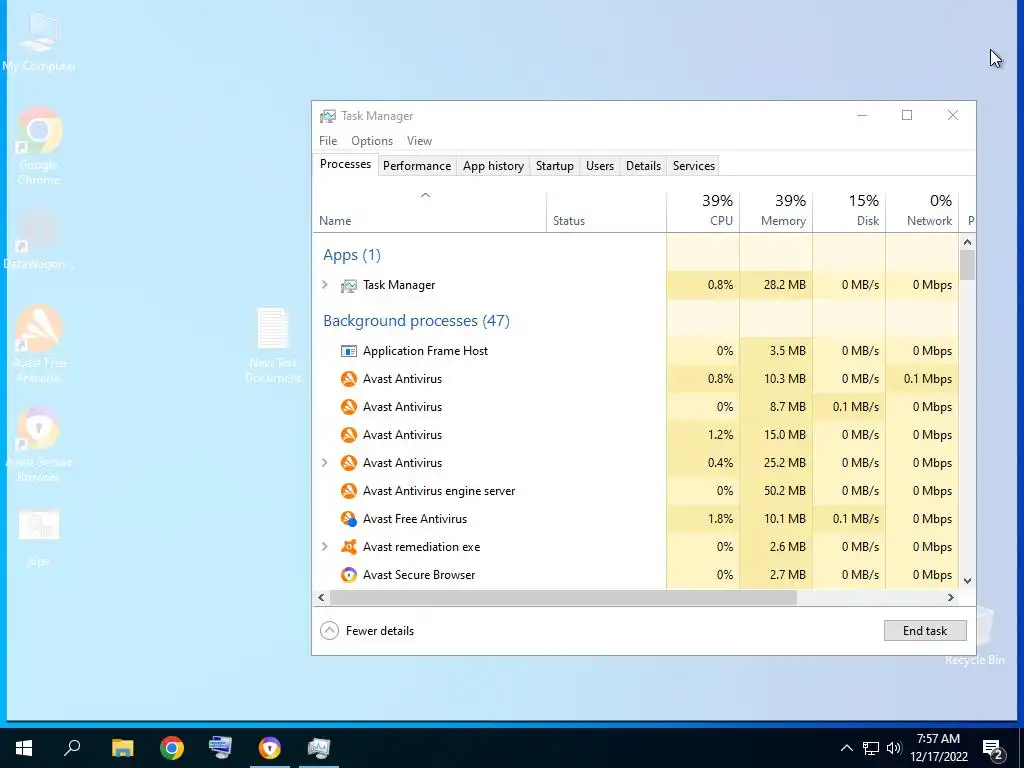The width and height of the screenshot is (1024, 768).
Task: Click the Application Frame Host icon
Action: point(349,351)
